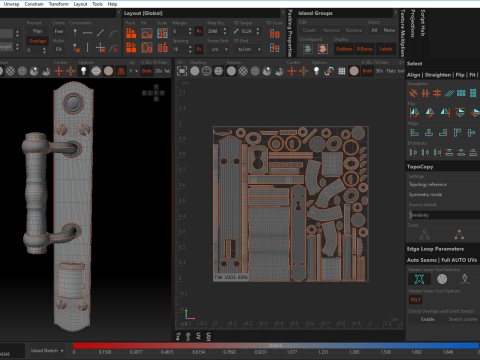Screen dimensions: 480x360
Task: Click the right TopoCopy Tools icon
Action: (x=459, y=235)
